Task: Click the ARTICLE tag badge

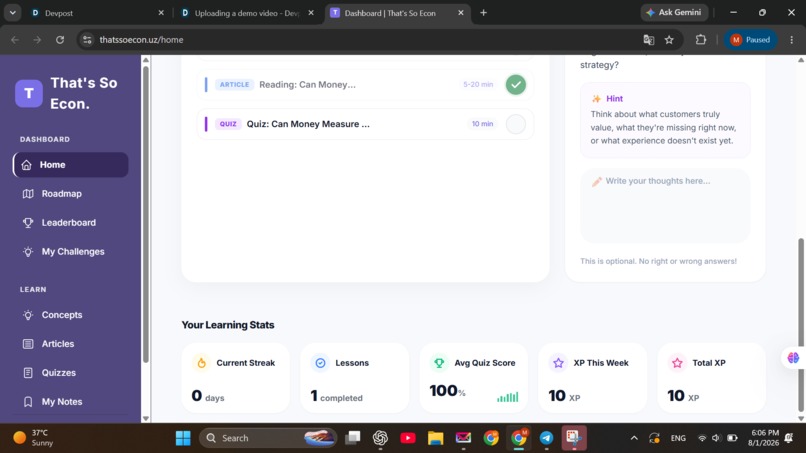Action: point(234,84)
